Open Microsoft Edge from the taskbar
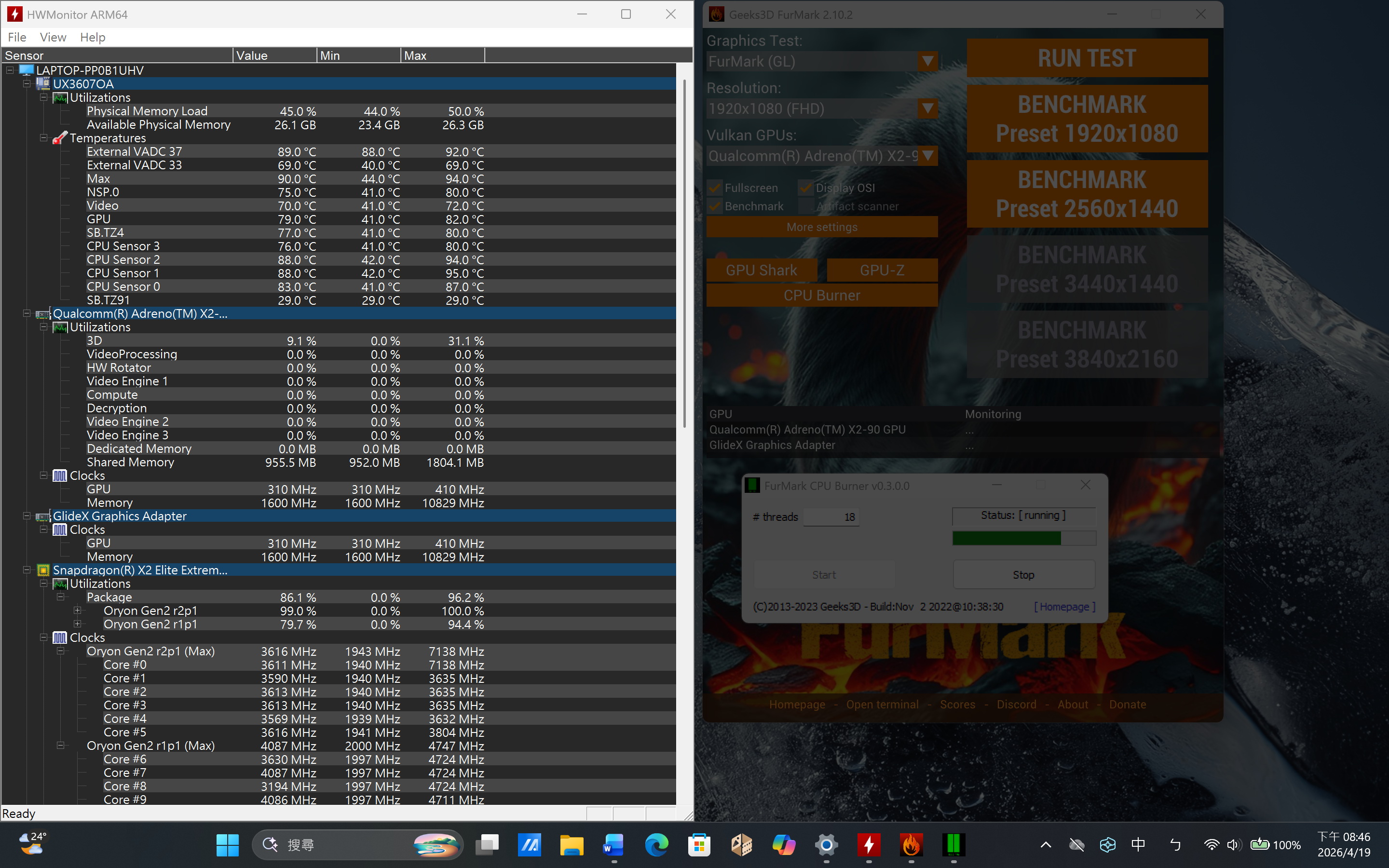The height and width of the screenshot is (868, 1389). 656,844
